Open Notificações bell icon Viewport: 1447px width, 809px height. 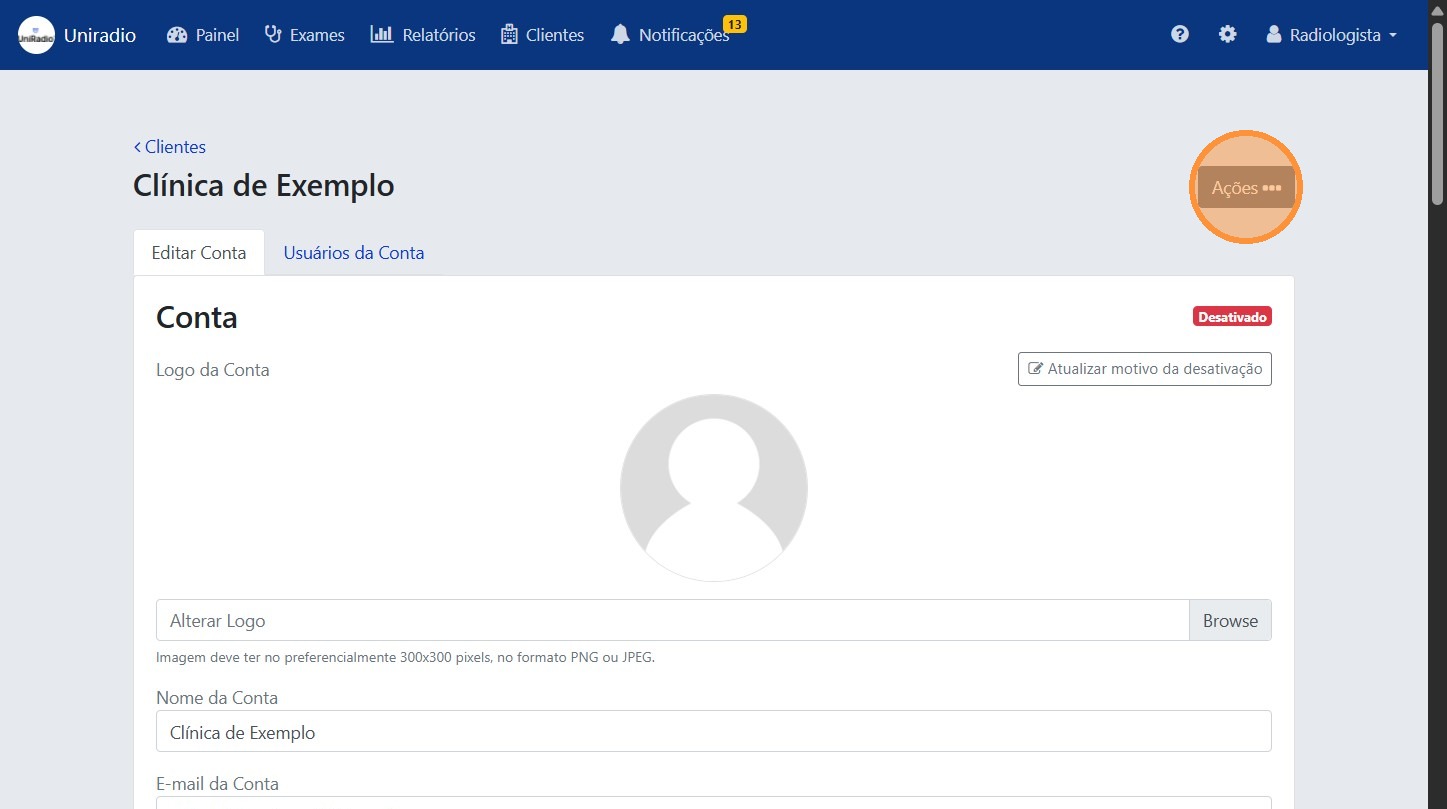click(621, 35)
